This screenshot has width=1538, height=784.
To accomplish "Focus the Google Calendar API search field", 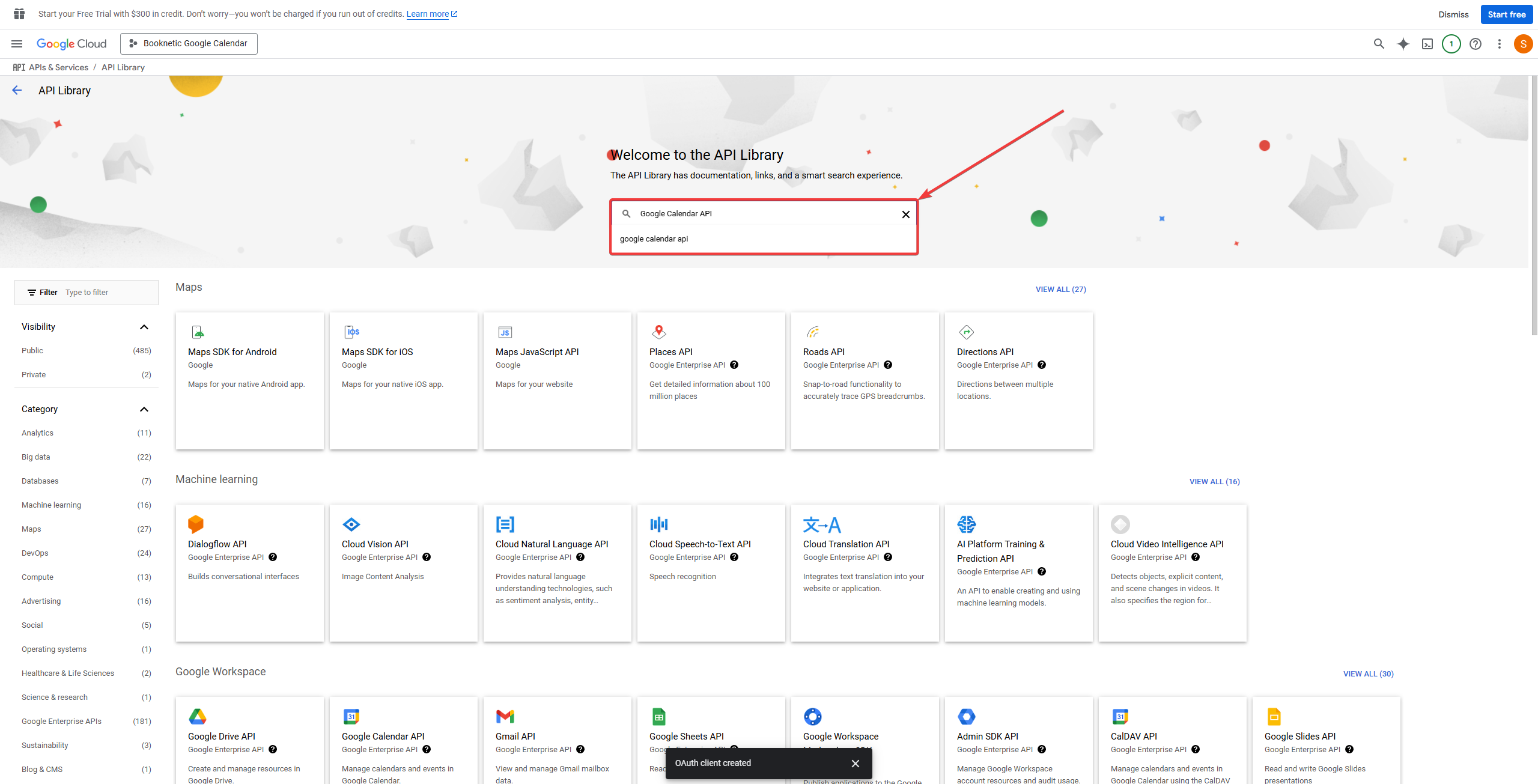I will coord(763,214).
